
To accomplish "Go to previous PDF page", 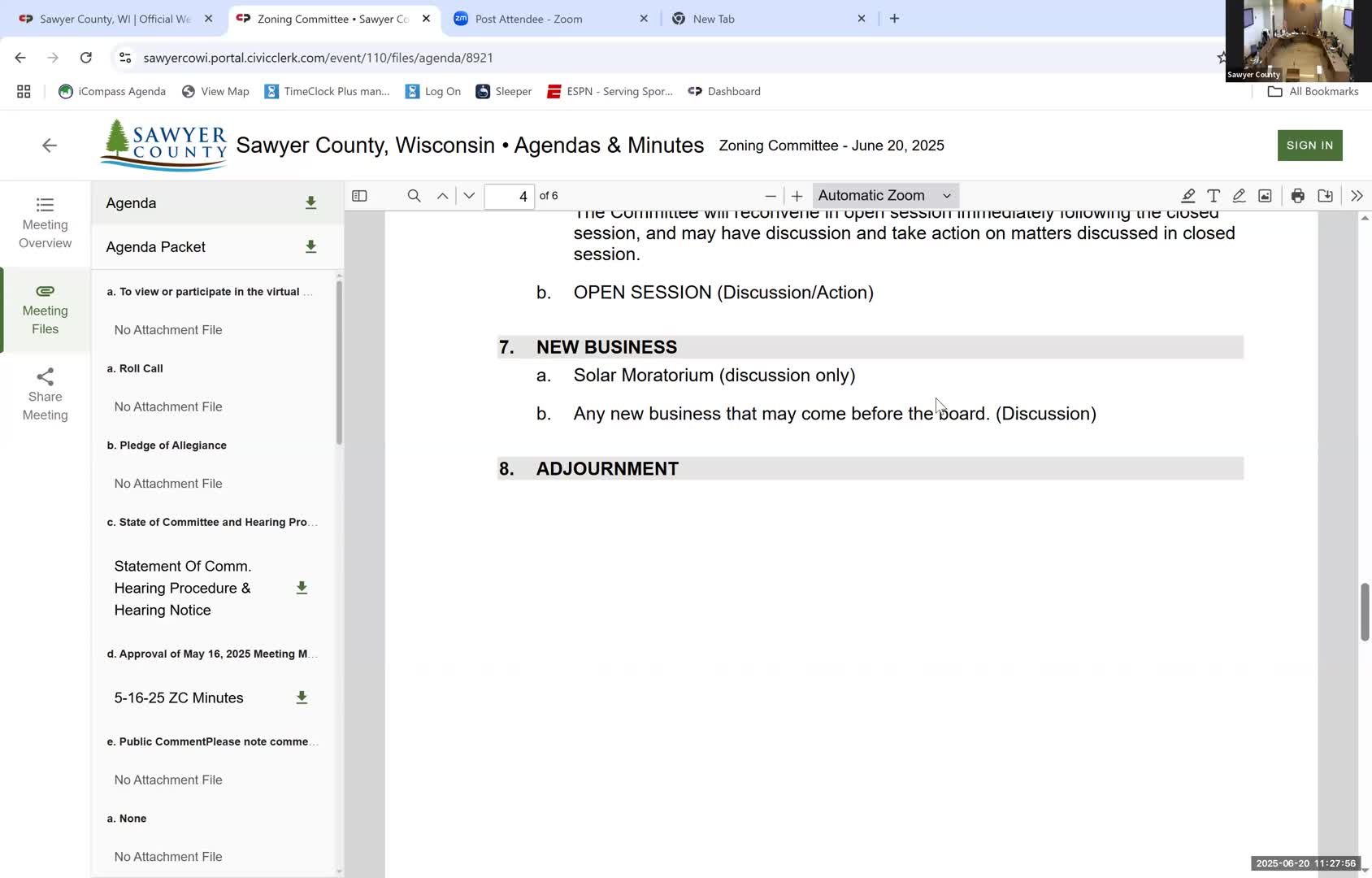I will [x=442, y=196].
